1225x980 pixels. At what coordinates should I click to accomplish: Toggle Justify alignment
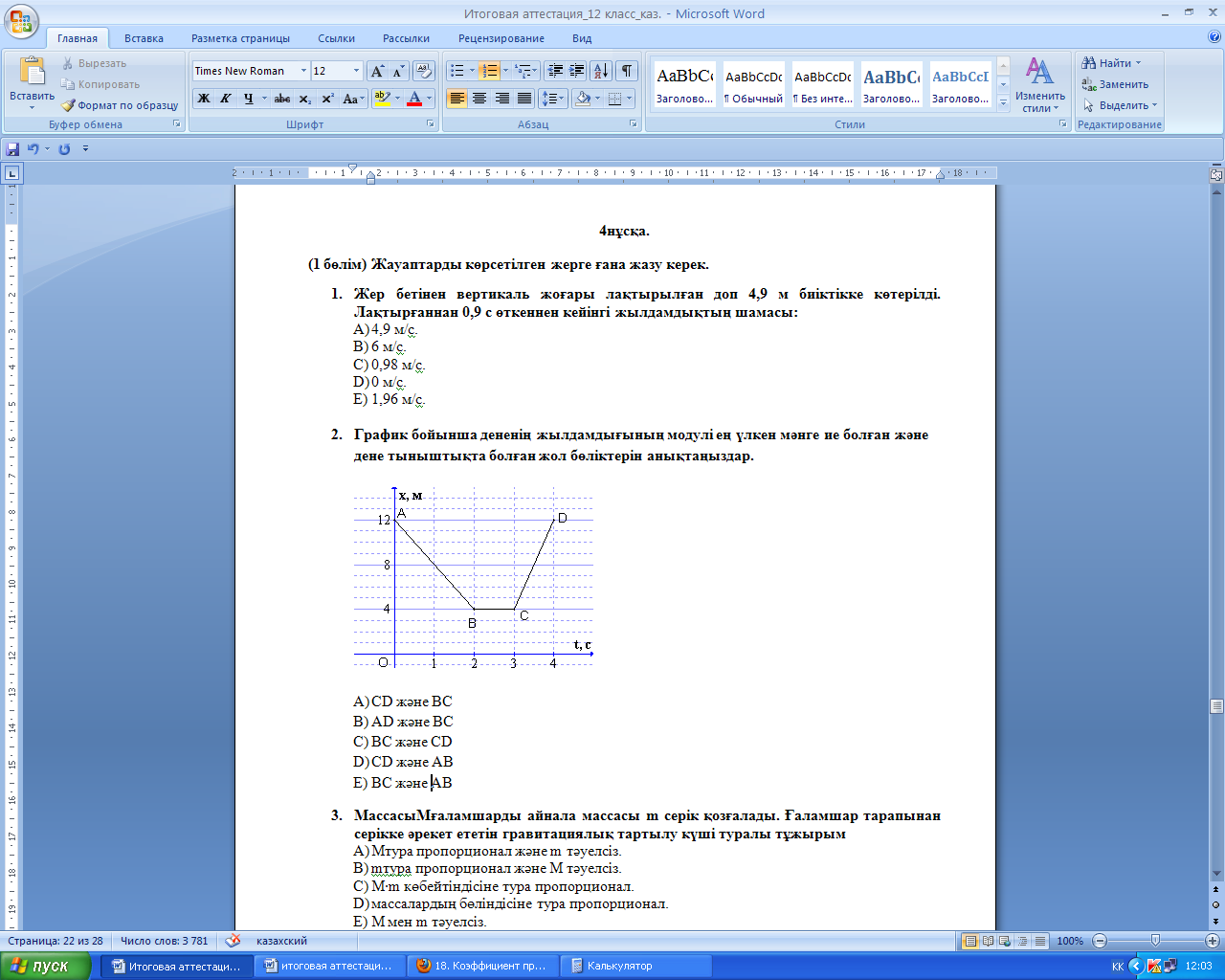tap(523, 99)
